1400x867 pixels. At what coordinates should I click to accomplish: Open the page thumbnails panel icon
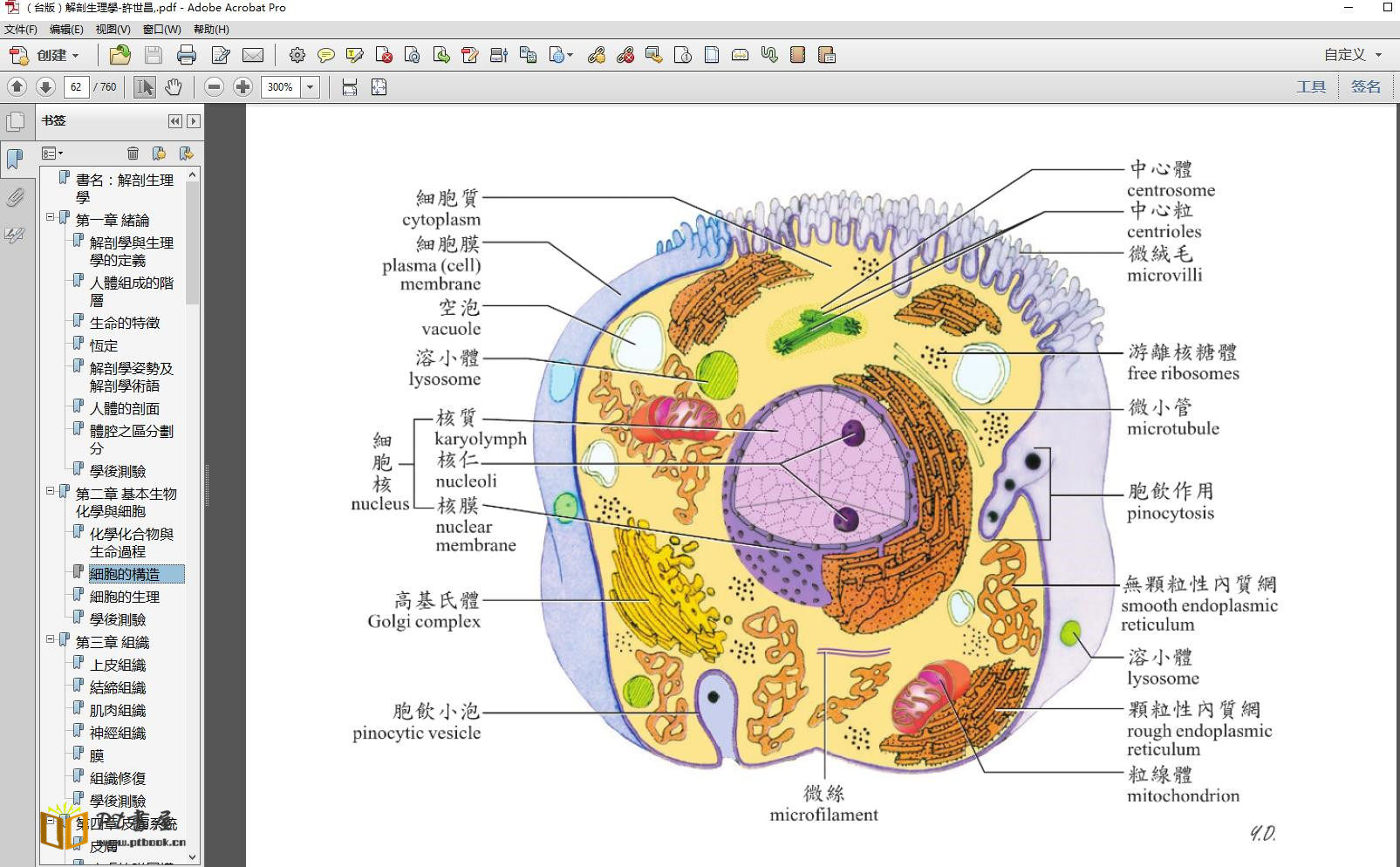(16, 121)
